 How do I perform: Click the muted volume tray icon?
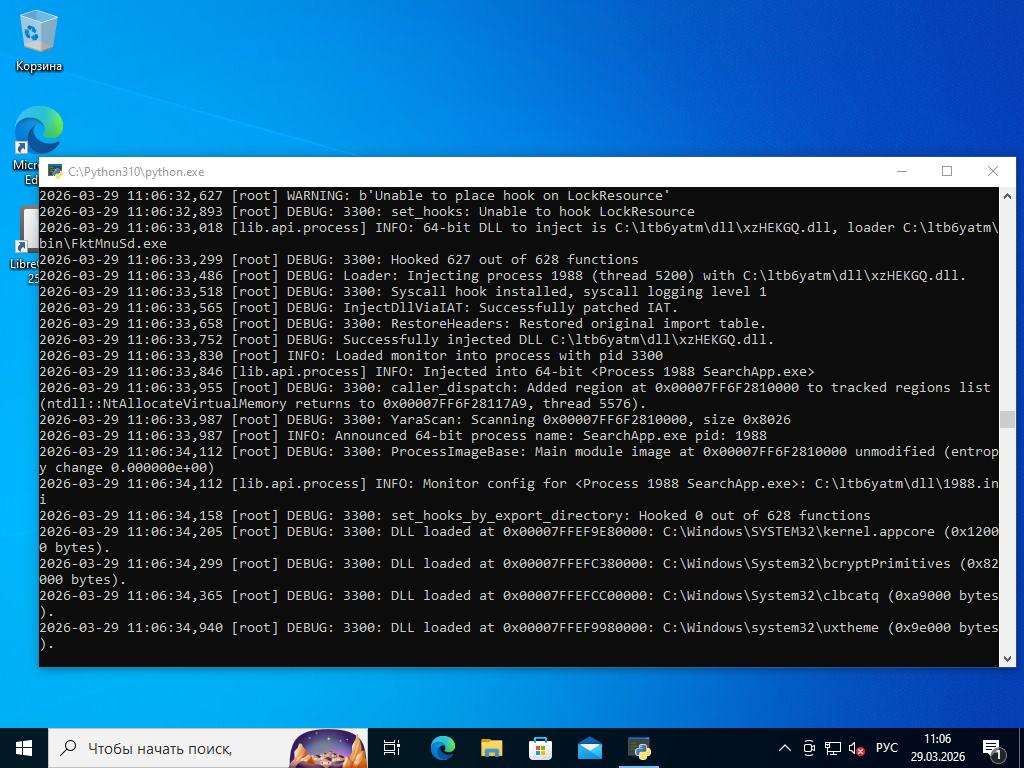856,748
